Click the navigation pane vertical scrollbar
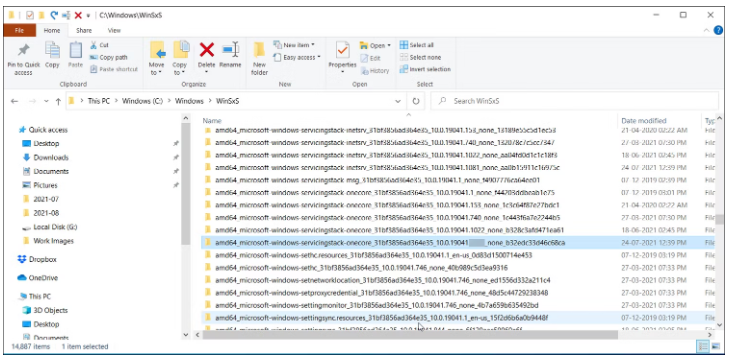 (x=186, y=184)
